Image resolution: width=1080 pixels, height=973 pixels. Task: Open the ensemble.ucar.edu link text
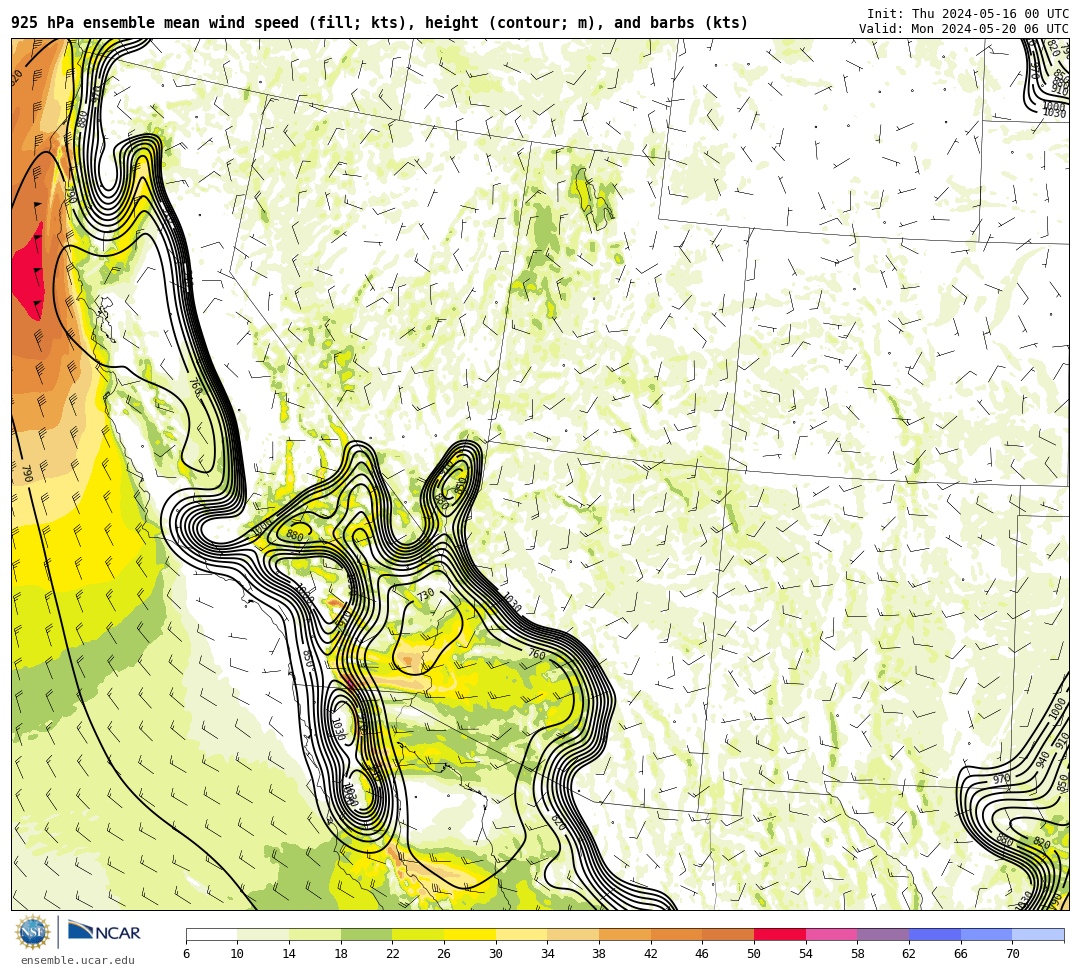pos(77,960)
